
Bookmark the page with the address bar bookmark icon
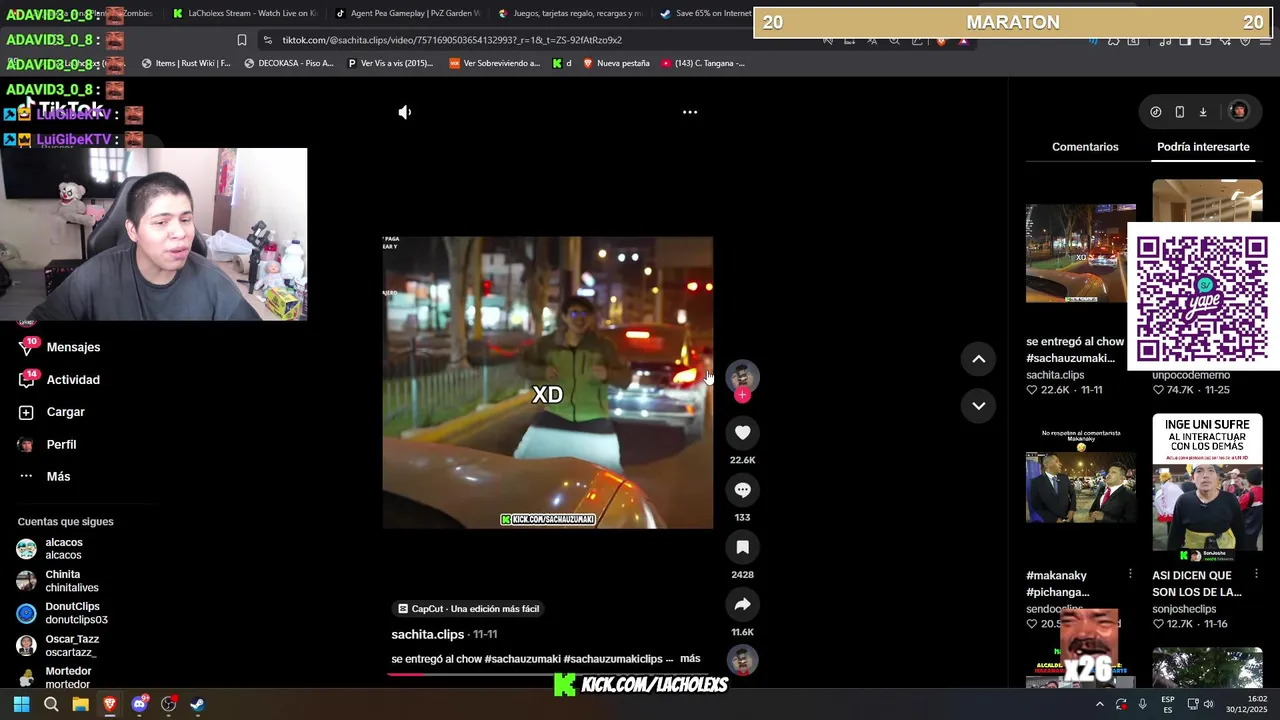(241, 40)
